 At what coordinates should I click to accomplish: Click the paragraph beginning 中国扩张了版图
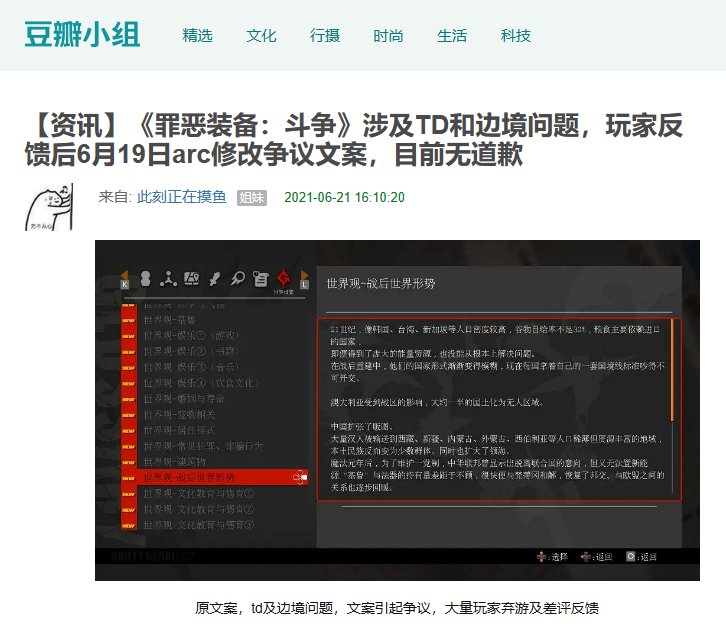coord(497,457)
